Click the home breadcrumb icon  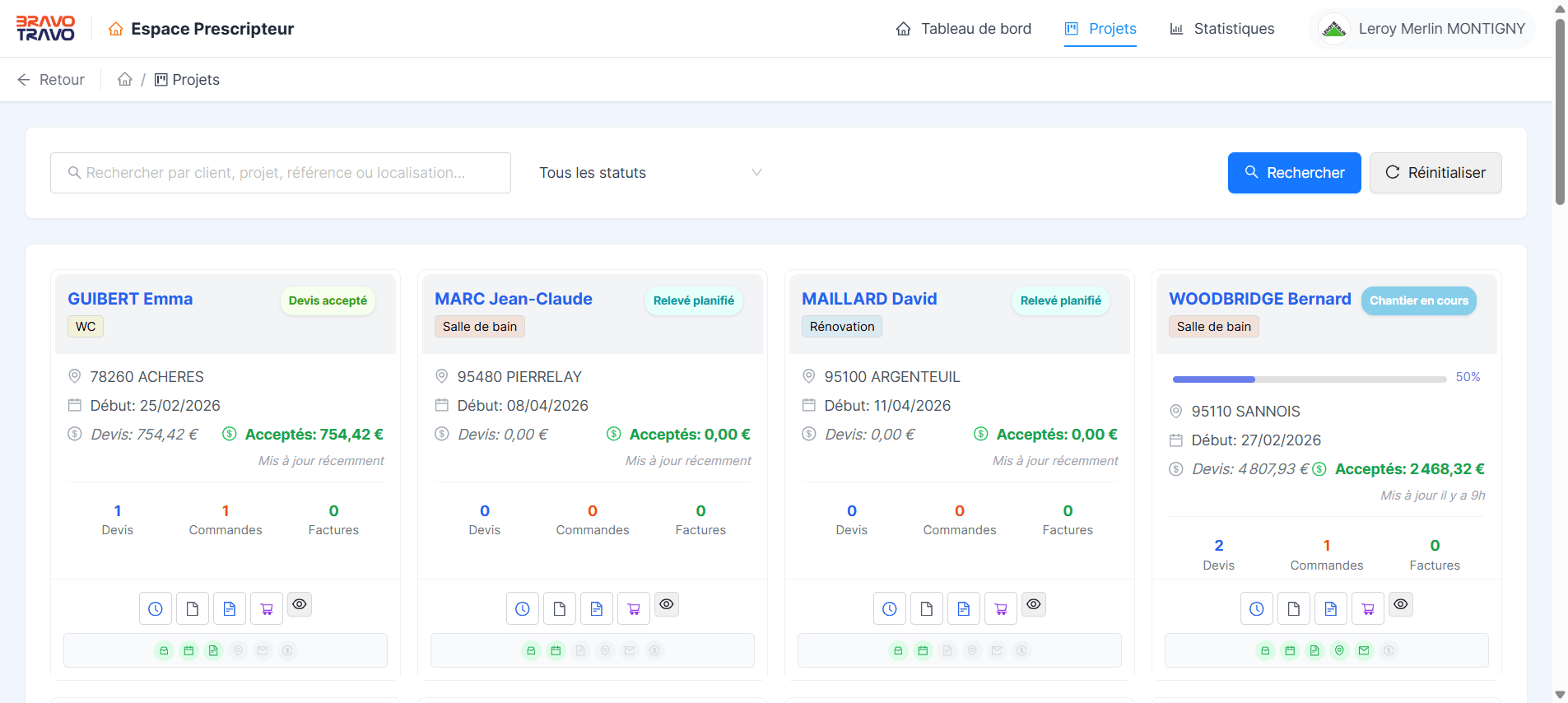click(125, 79)
